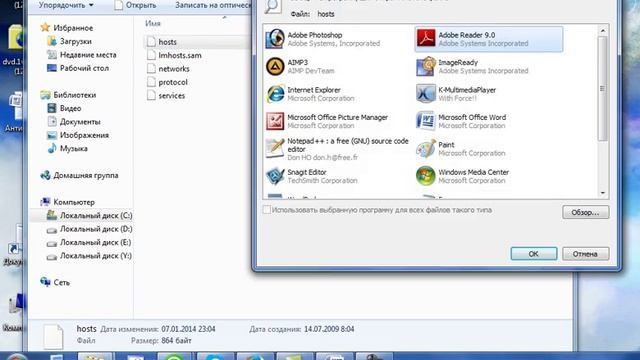Open Библиотеки in navigation pane
This screenshot has width=640, height=360.
68,95
